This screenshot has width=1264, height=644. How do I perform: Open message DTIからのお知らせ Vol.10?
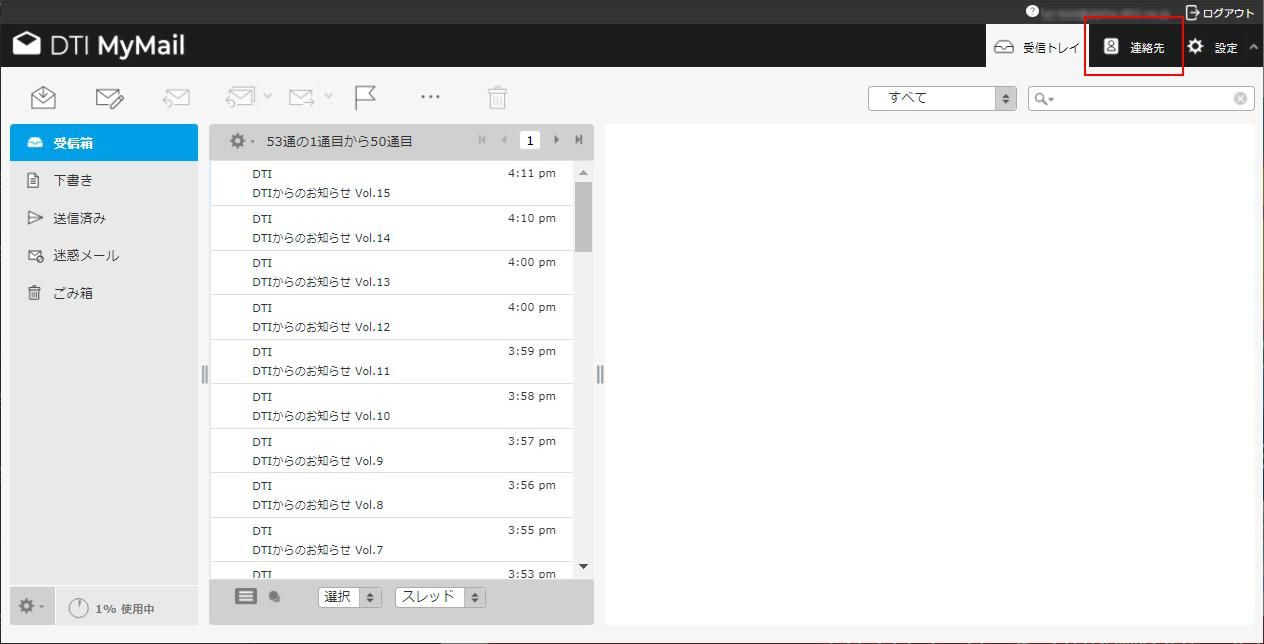(392, 406)
